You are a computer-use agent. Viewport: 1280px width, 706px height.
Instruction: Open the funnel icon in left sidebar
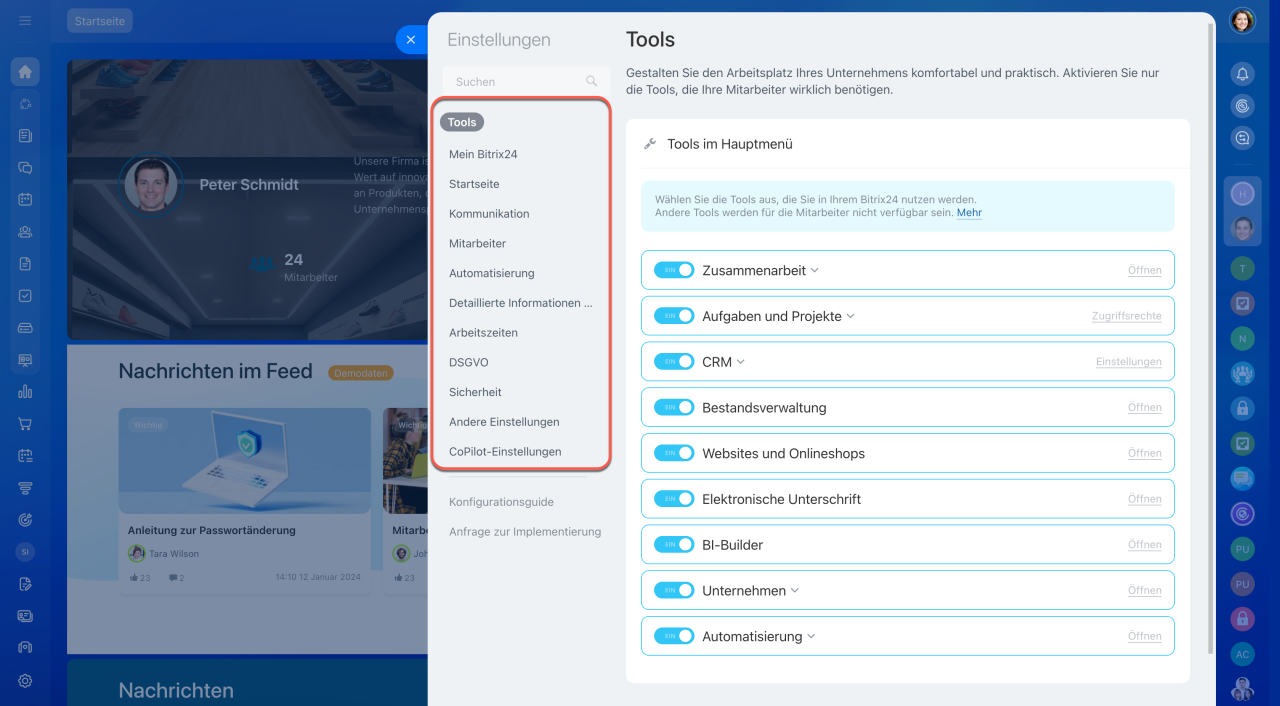[x=25, y=488]
